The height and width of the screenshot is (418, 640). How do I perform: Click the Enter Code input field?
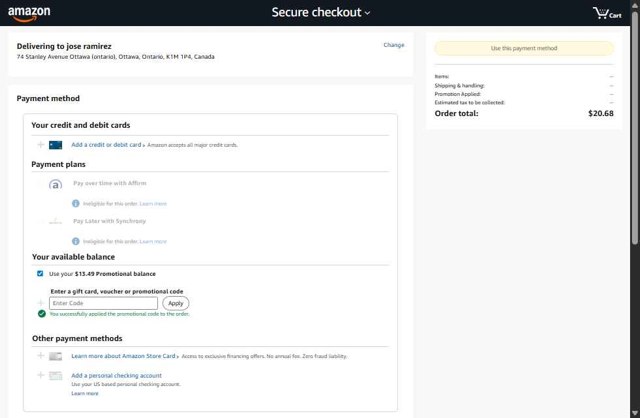[103, 303]
